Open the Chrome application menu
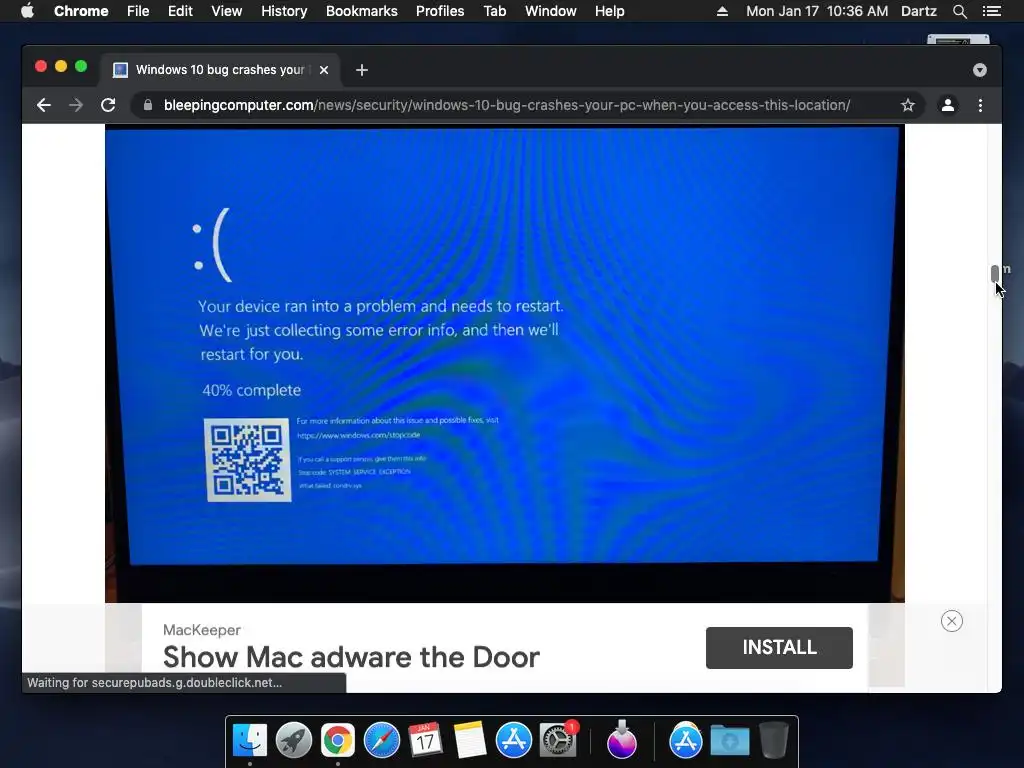 (x=81, y=11)
